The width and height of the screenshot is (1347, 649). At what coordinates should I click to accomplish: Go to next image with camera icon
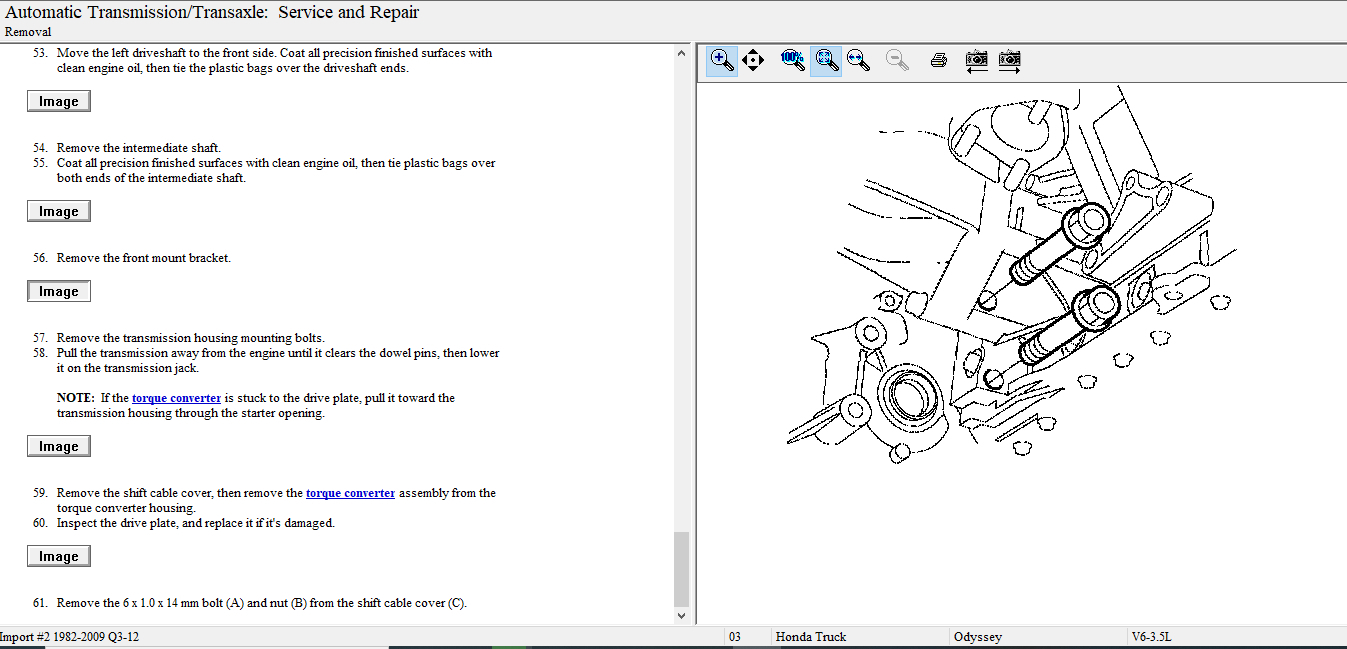(1009, 60)
